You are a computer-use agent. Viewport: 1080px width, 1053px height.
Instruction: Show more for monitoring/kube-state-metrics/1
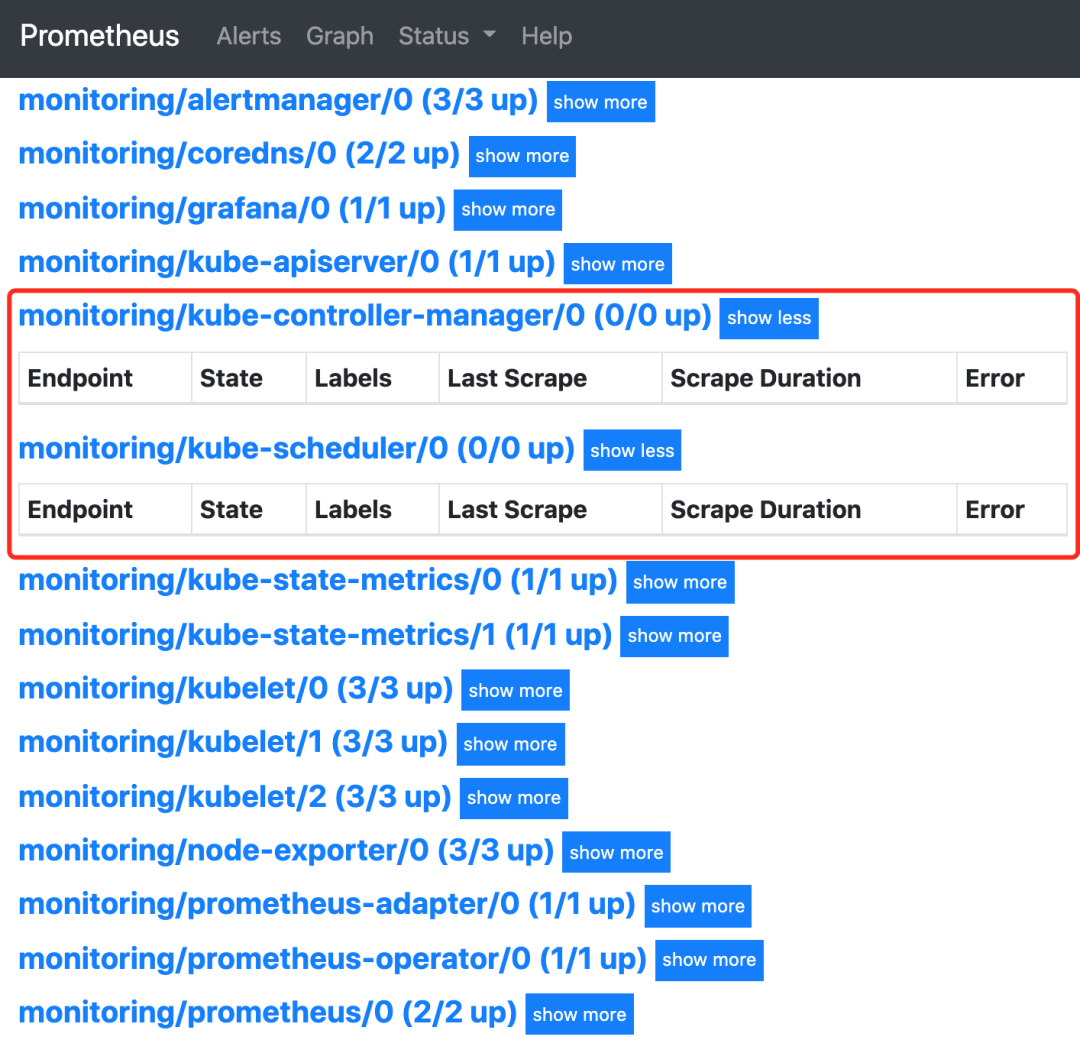[674, 636]
